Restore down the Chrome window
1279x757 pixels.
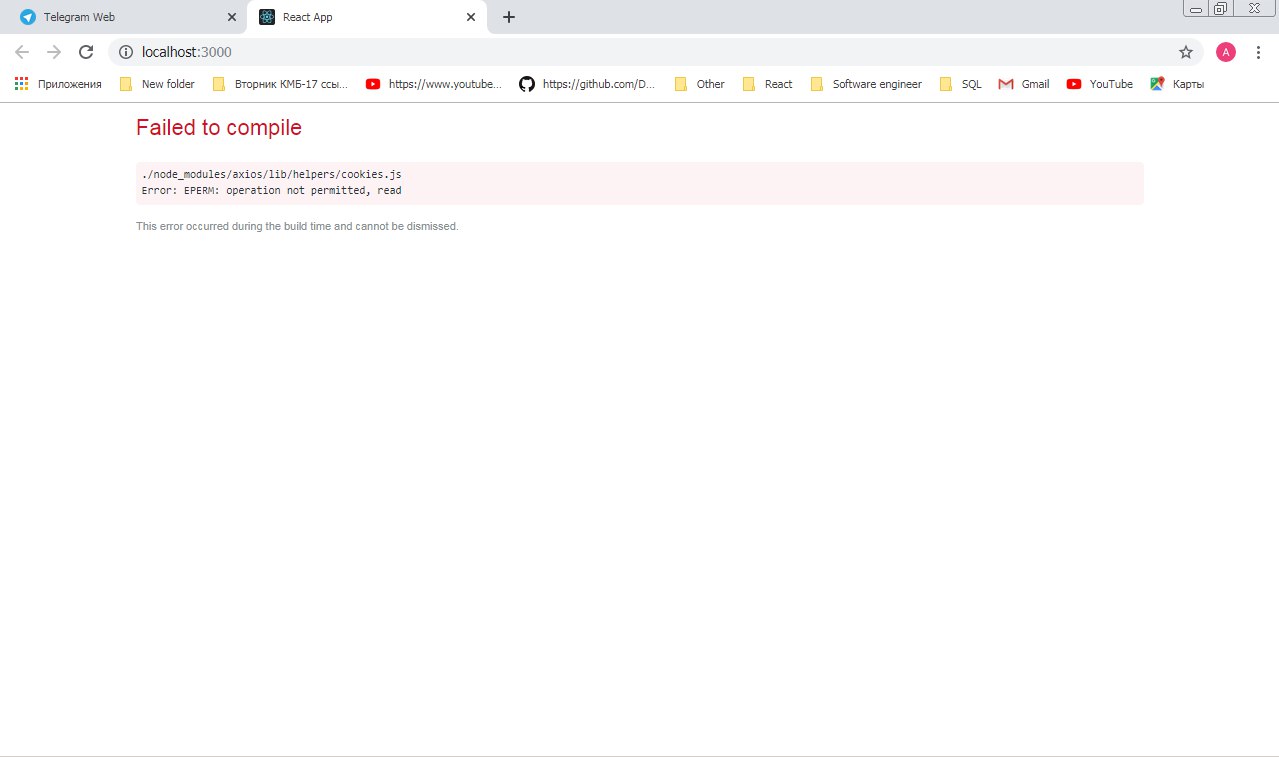tap(1221, 9)
